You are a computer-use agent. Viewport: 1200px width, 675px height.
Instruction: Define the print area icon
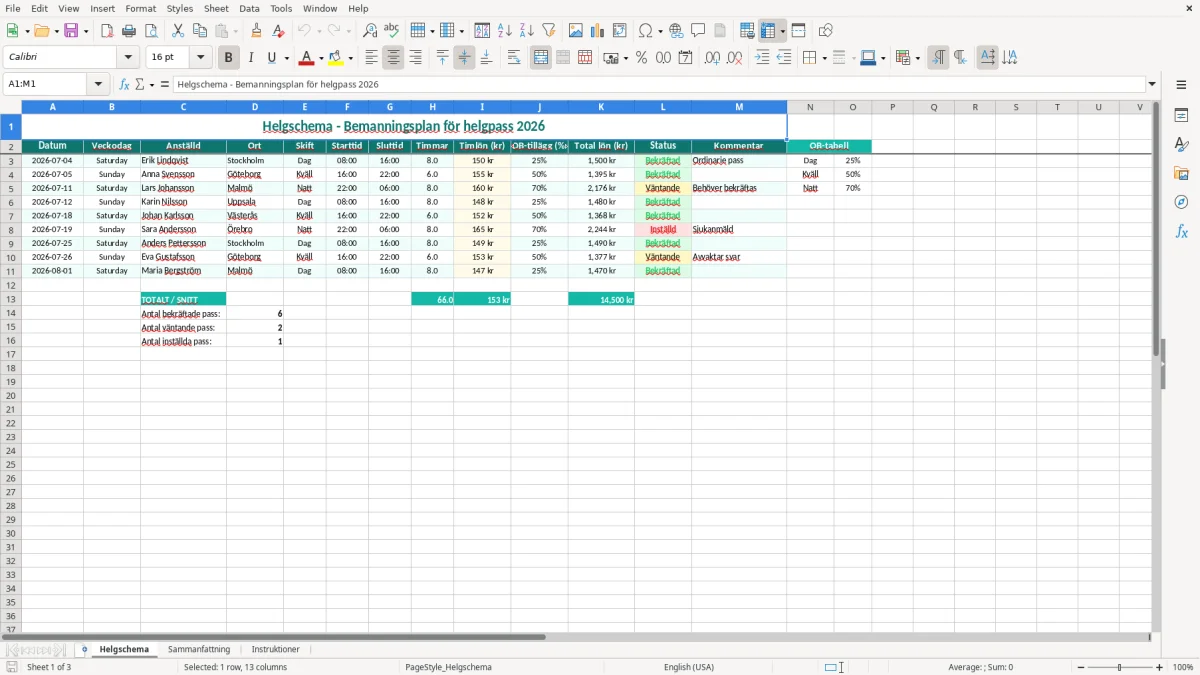747,31
